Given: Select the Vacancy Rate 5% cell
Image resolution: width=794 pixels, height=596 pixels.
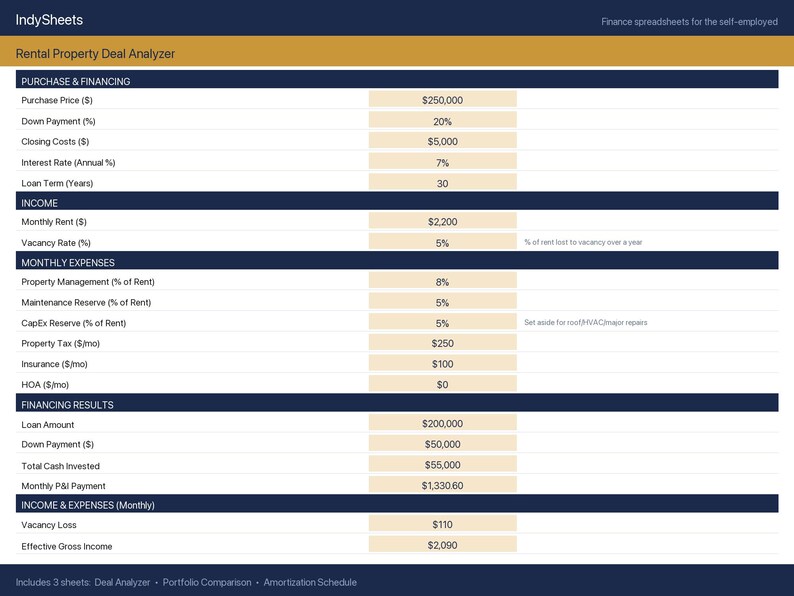Looking at the screenshot, I should point(443,242).
